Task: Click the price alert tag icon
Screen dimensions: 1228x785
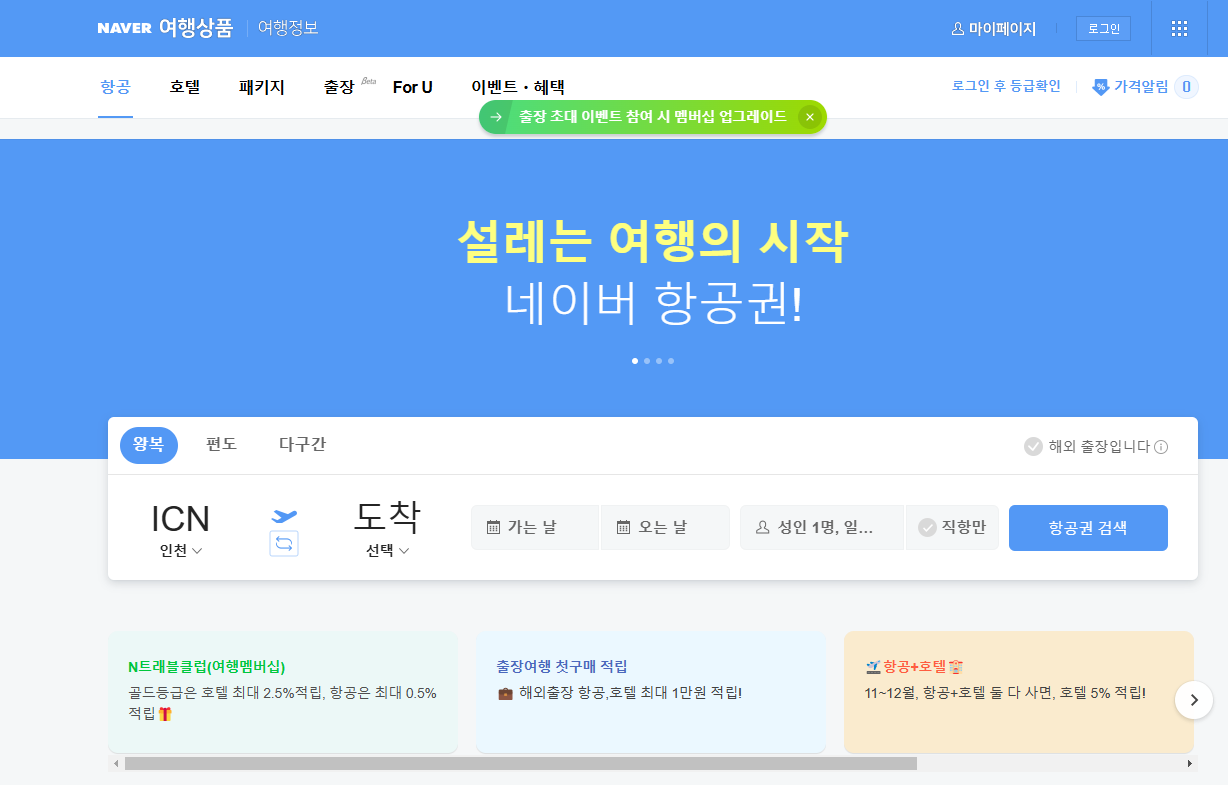Action: pyautogui.click(x=1100, y=87)
